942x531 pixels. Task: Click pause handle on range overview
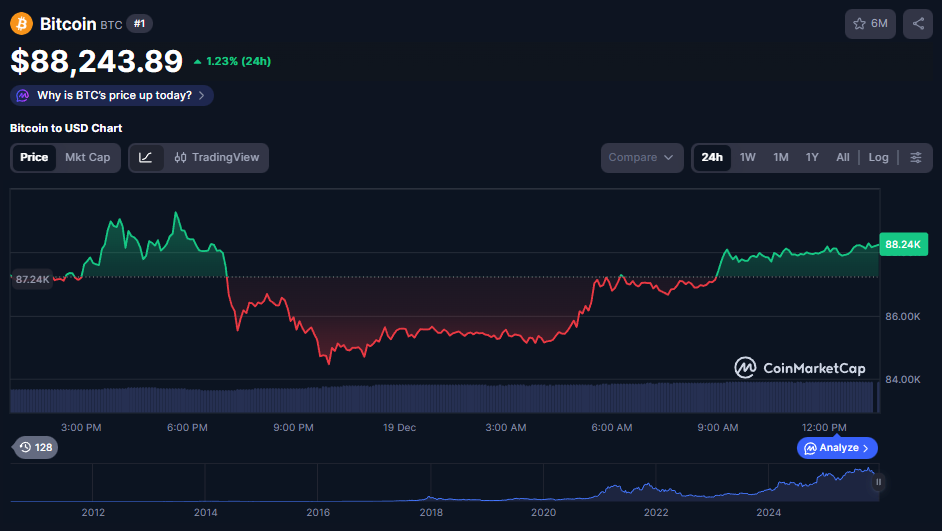click(878, 482)
